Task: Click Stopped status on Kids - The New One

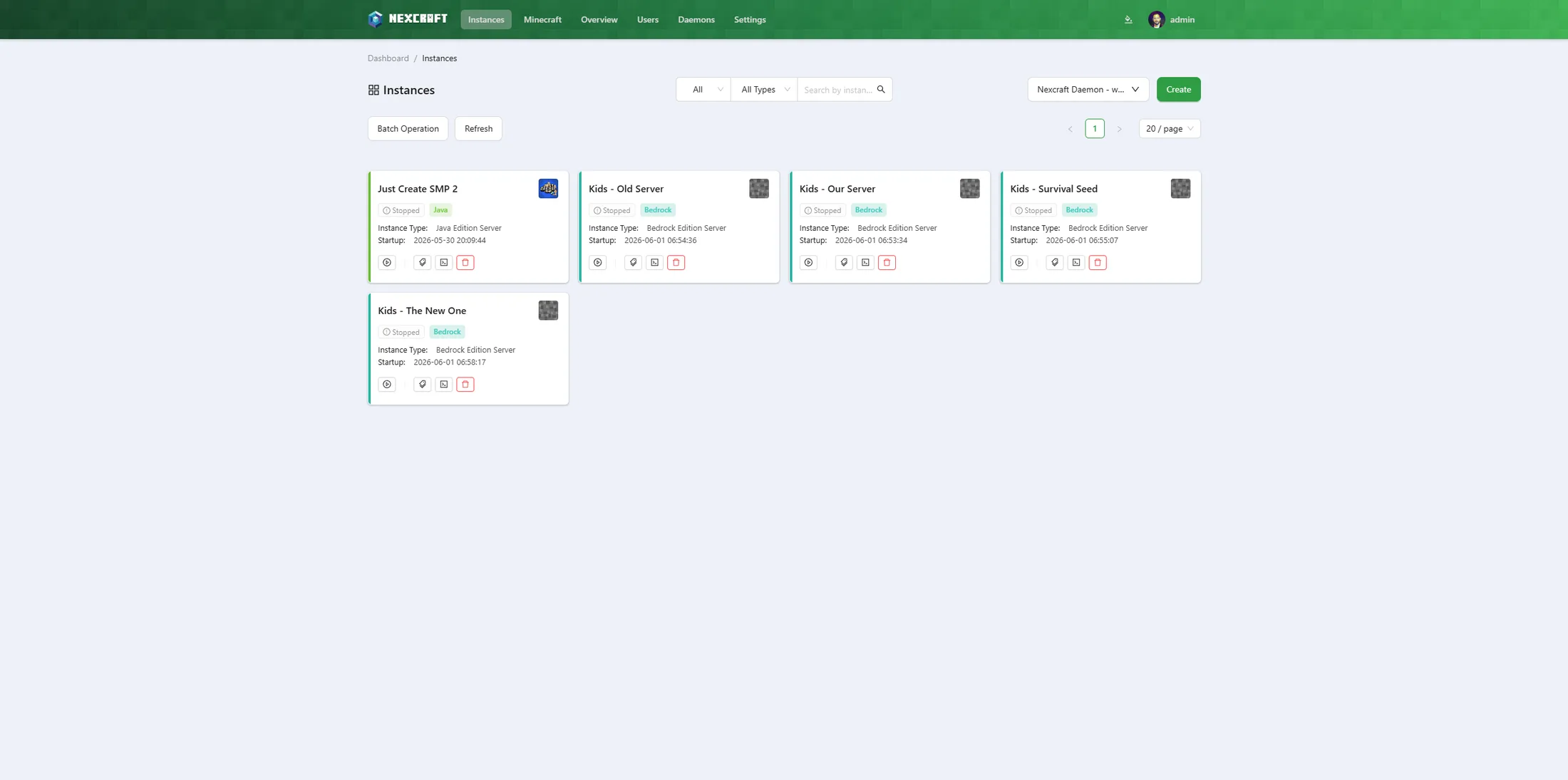Action: (401, 332)
